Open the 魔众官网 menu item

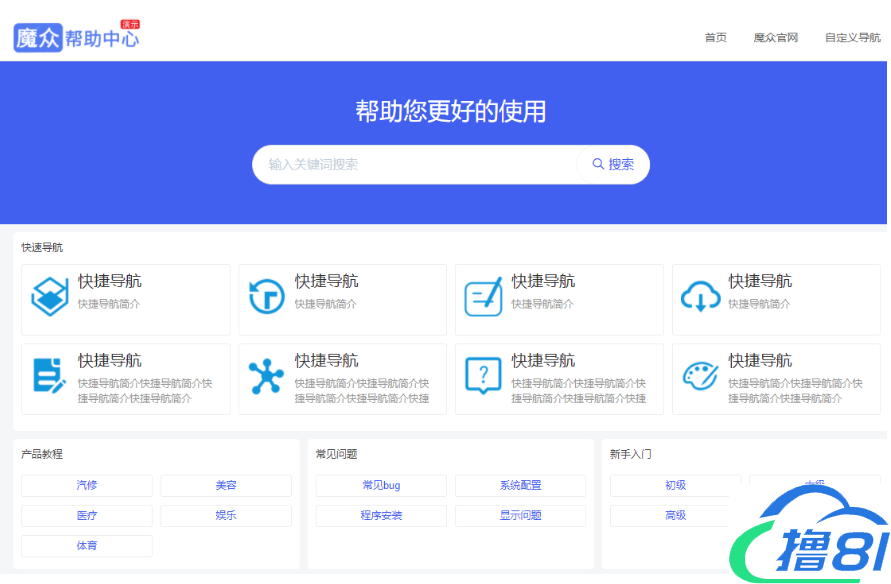[x=775, y=38]
